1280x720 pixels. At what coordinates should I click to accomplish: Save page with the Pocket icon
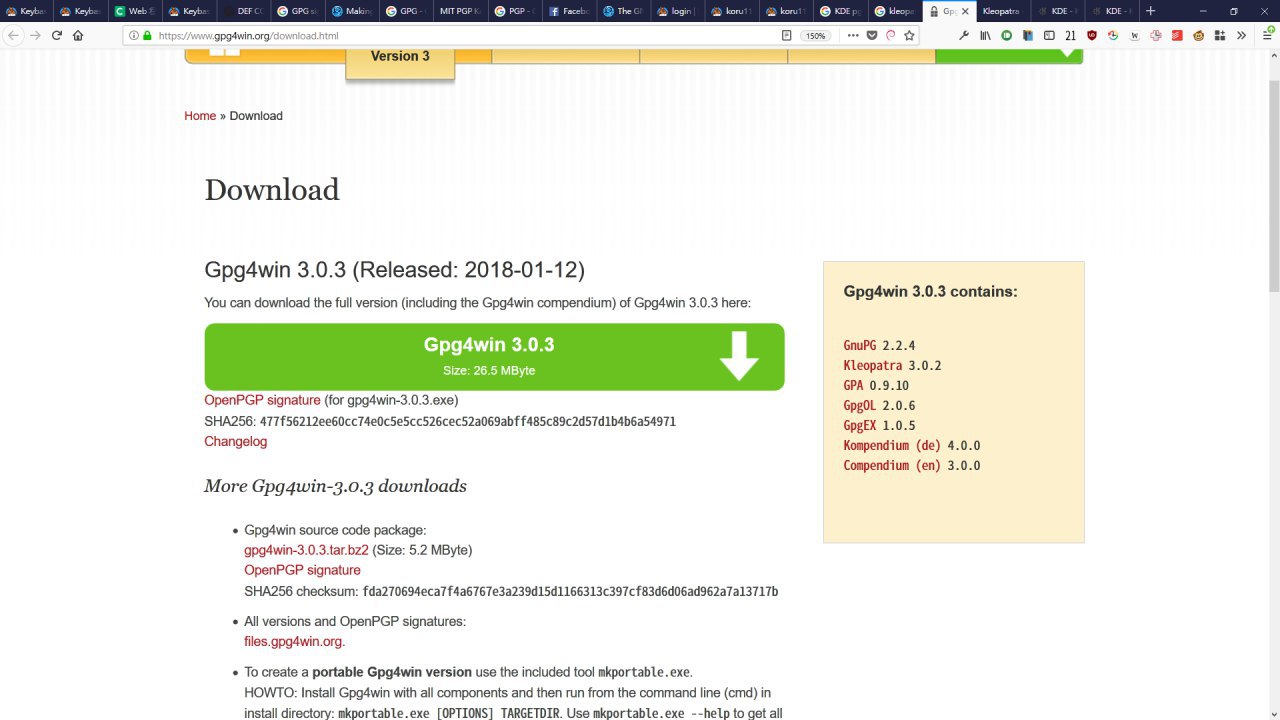(871, 36)
